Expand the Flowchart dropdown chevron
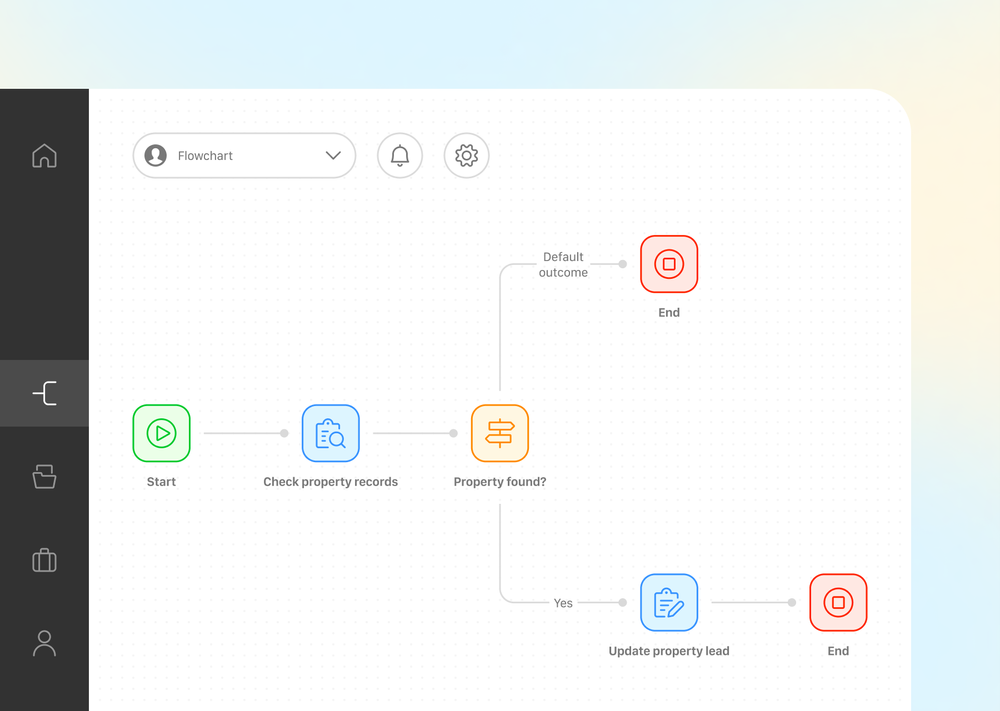The height and width of the screenshot is (711, 1000). click(333, 156)
